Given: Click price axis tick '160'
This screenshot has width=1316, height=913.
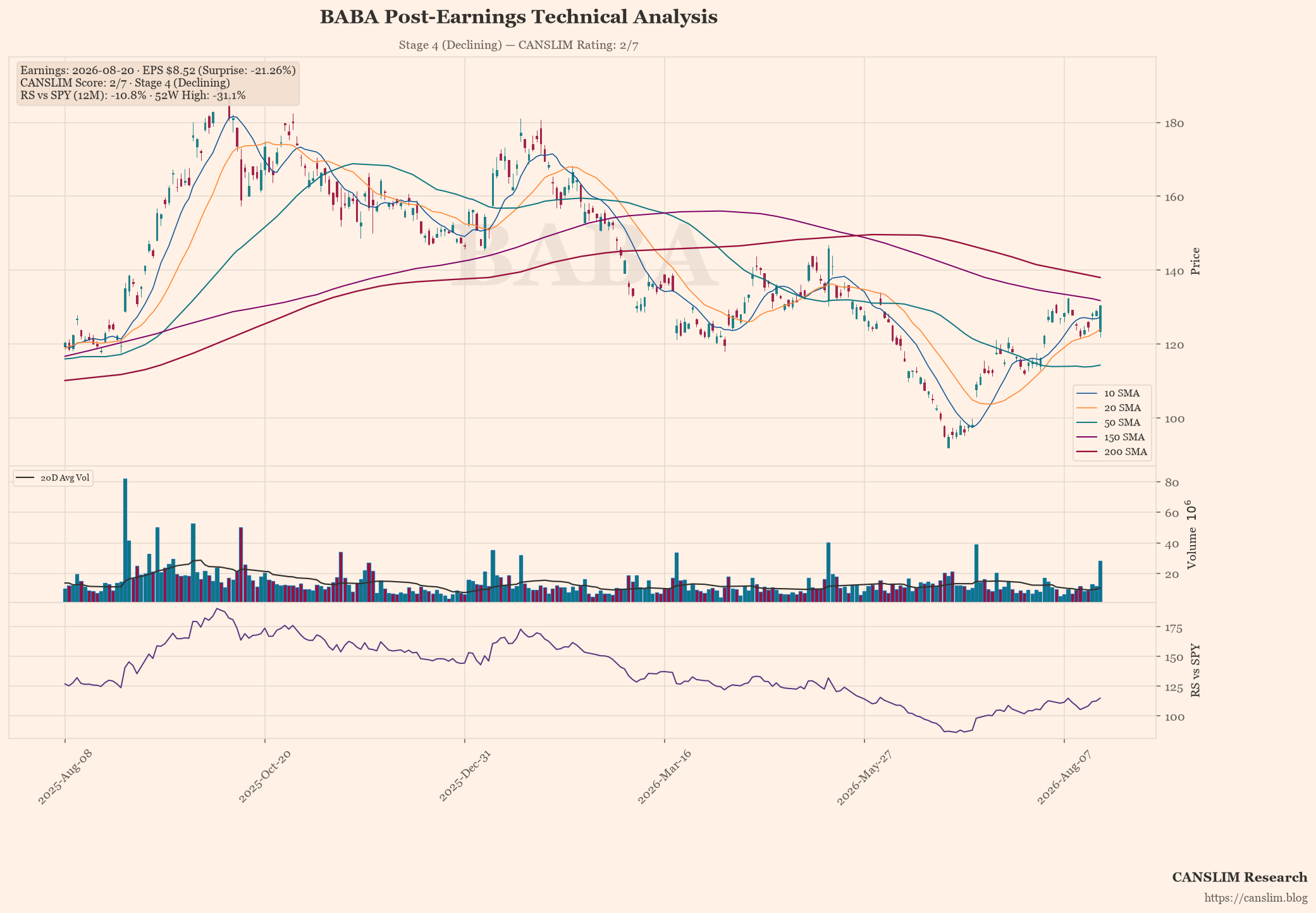Looking at the screenshot, I should (x=1175, y=197).
